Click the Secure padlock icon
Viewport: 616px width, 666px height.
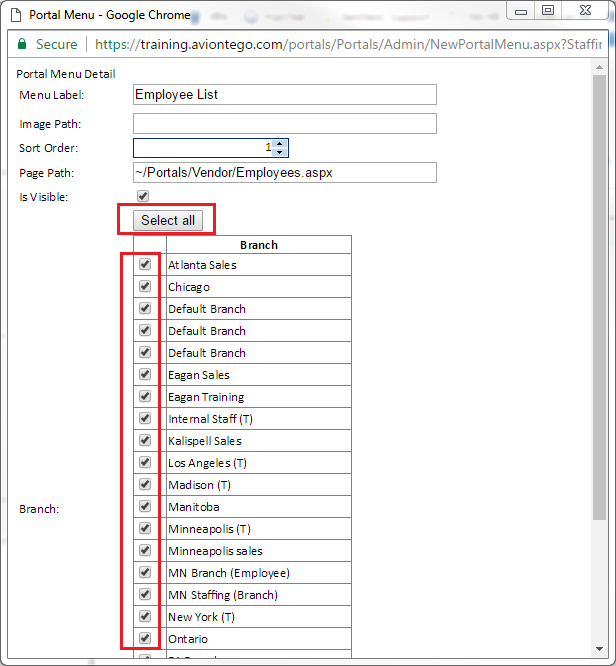[x=22, y=44]
